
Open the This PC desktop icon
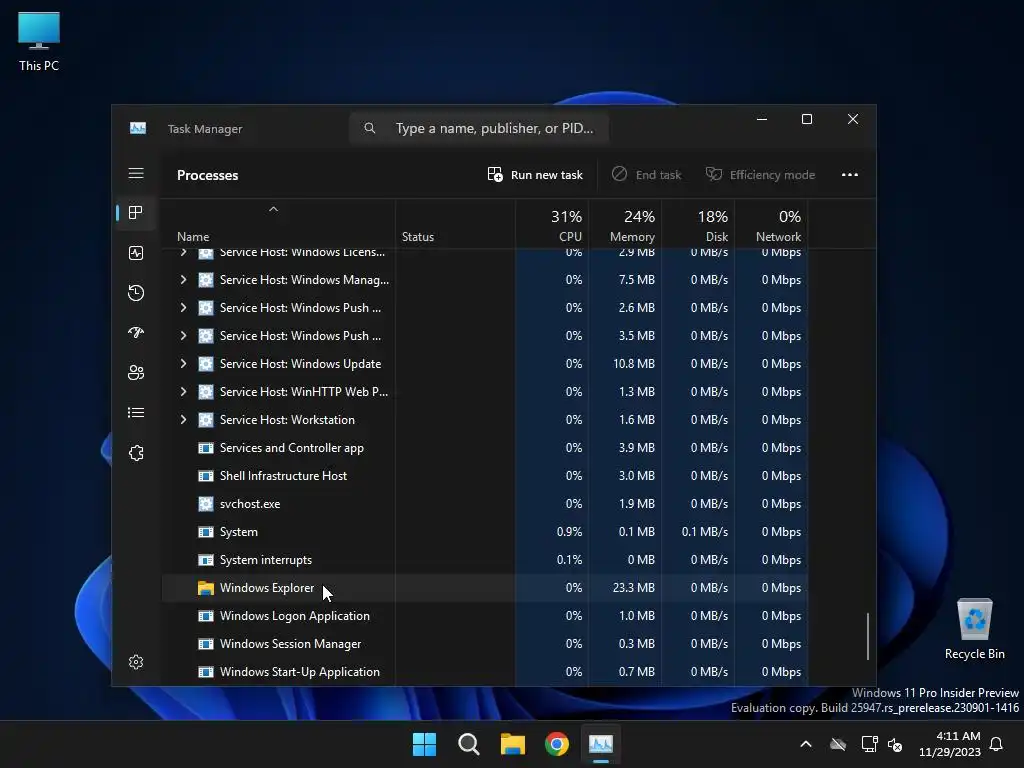39,42
